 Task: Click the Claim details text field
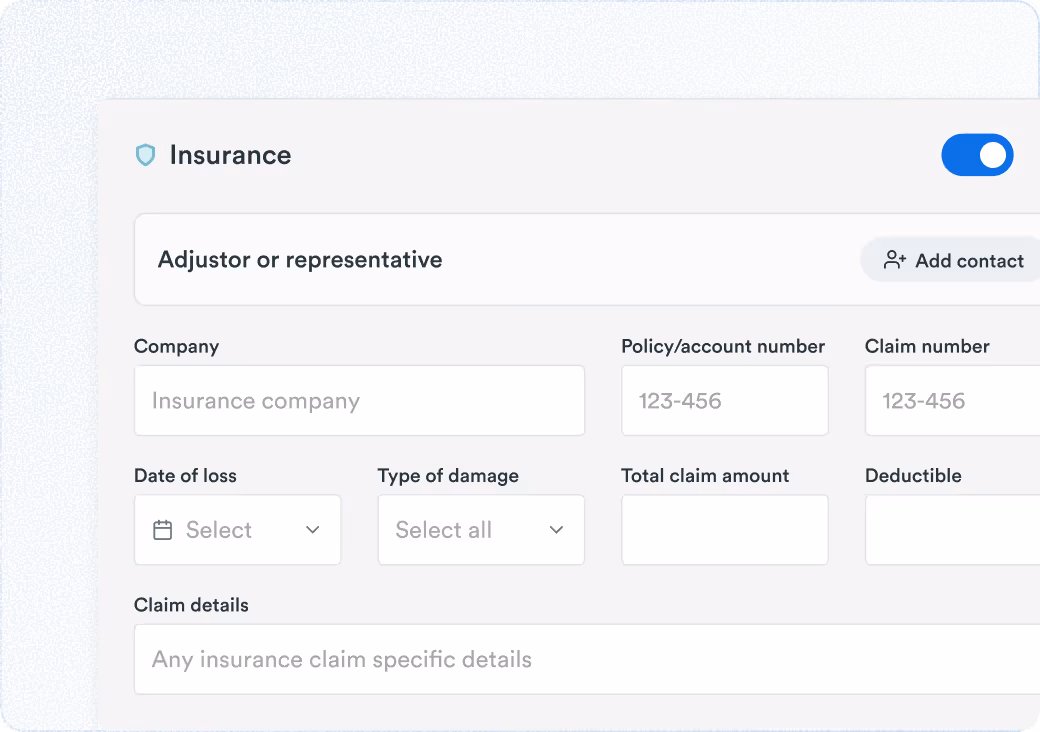click(x=586, y=660)
